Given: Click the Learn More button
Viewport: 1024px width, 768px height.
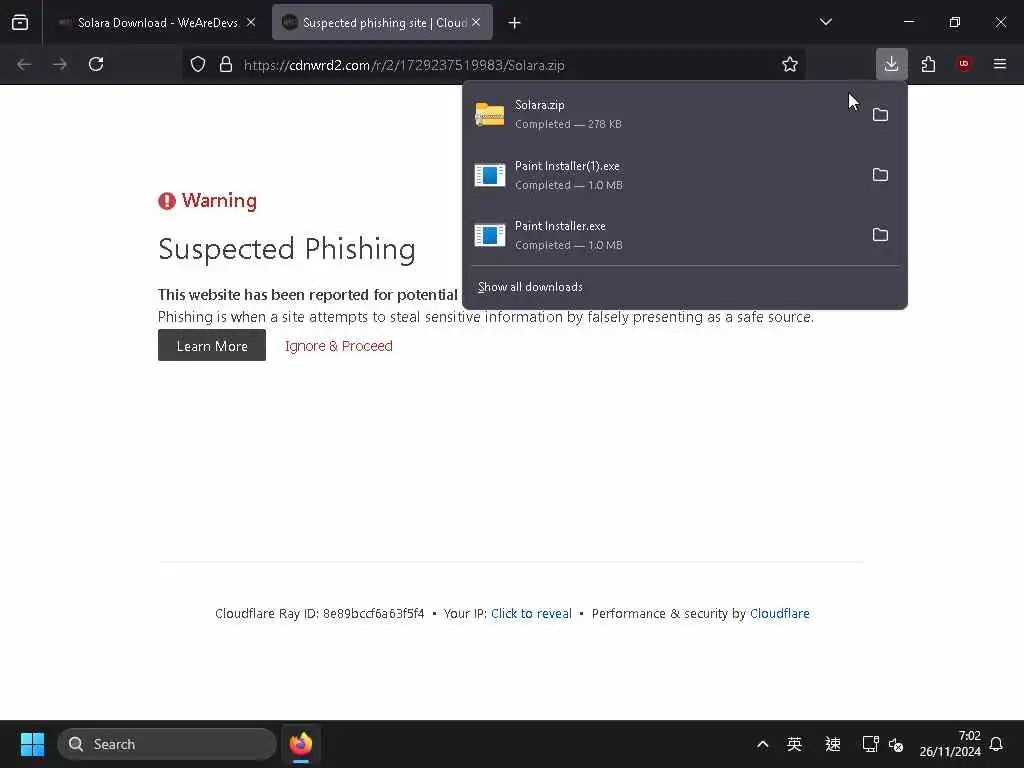Looking at the screenshot, I should [x=212, y=345].
